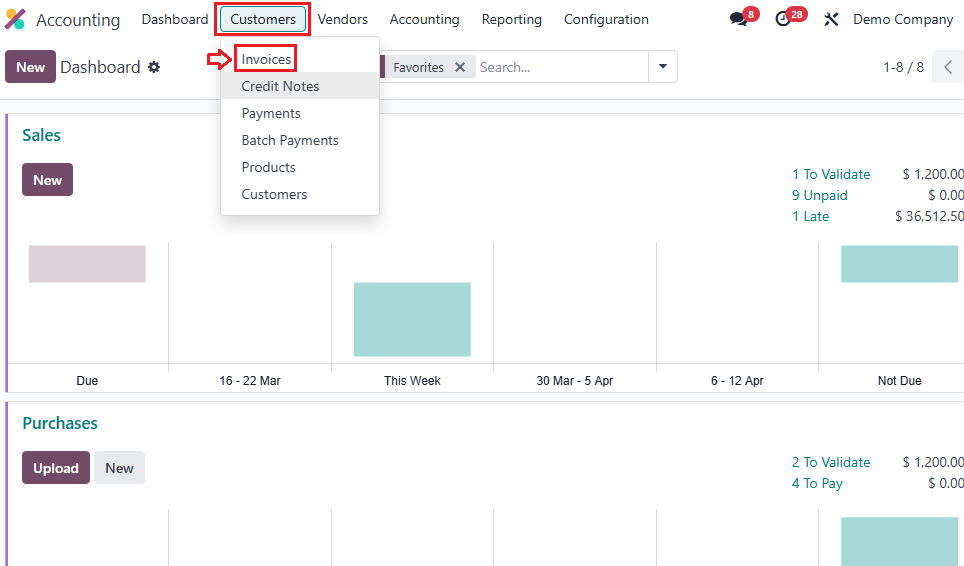Remove the Favorites filter with its X

click(460, 67)
